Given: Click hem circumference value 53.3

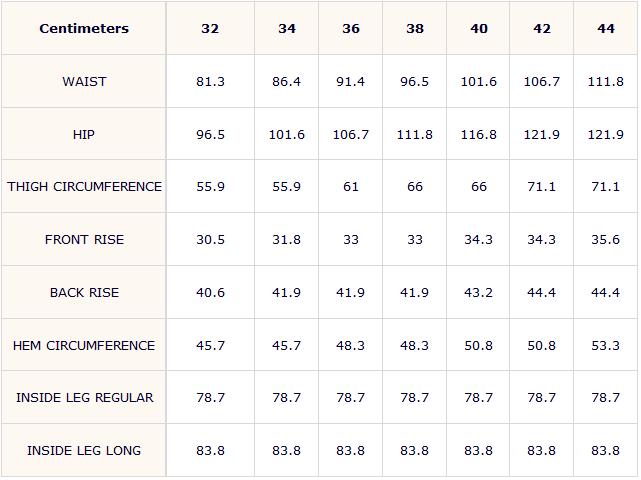Looking at the screenshot, I should [x=606, y=346].
